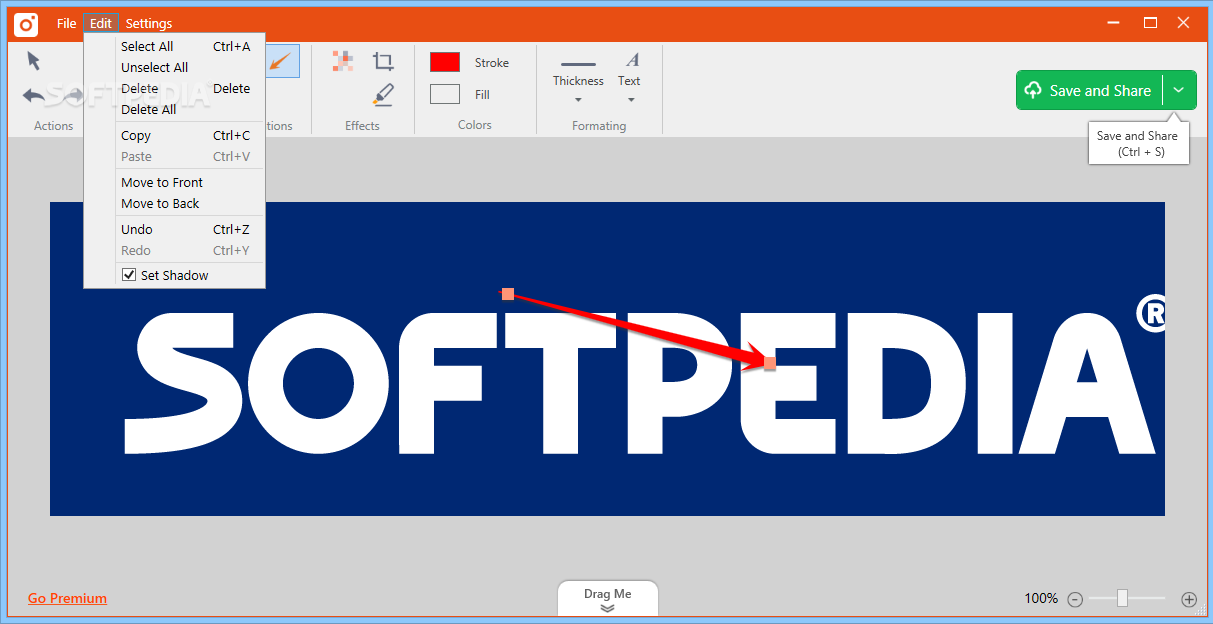The width and height of the screenshot is (1213, 624).
Task: Open the Go Premium link
Action: pyautogui.click(x=67, y=598)
